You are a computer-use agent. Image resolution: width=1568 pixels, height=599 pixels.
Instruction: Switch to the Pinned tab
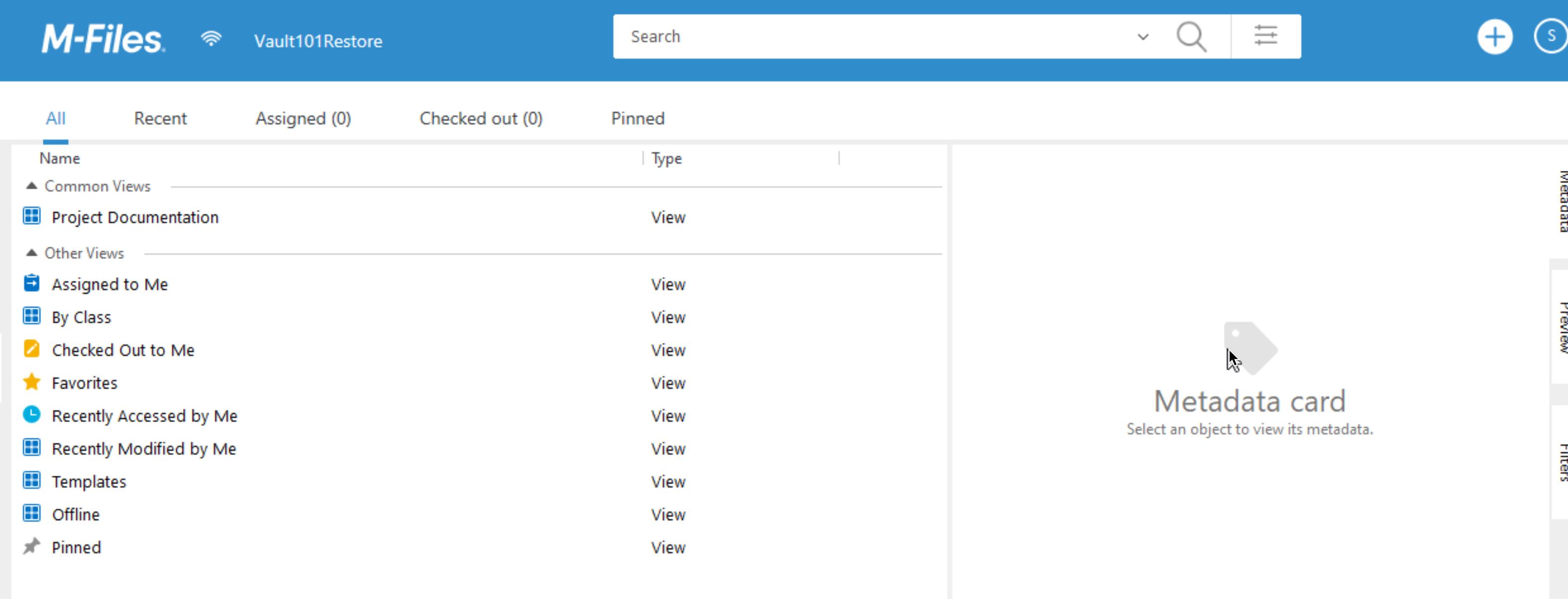point(638,118)
